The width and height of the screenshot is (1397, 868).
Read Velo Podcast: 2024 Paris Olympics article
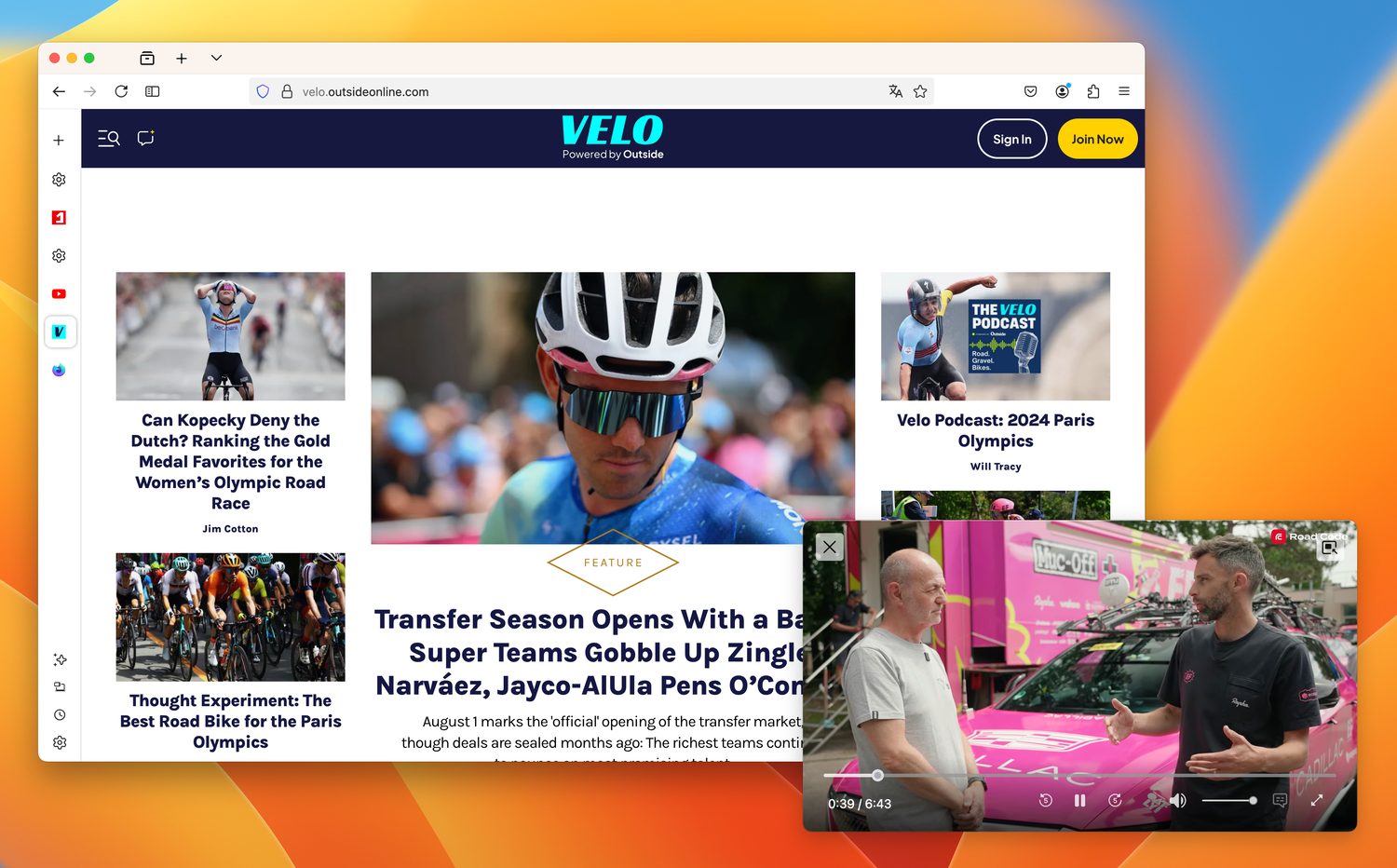996,431
